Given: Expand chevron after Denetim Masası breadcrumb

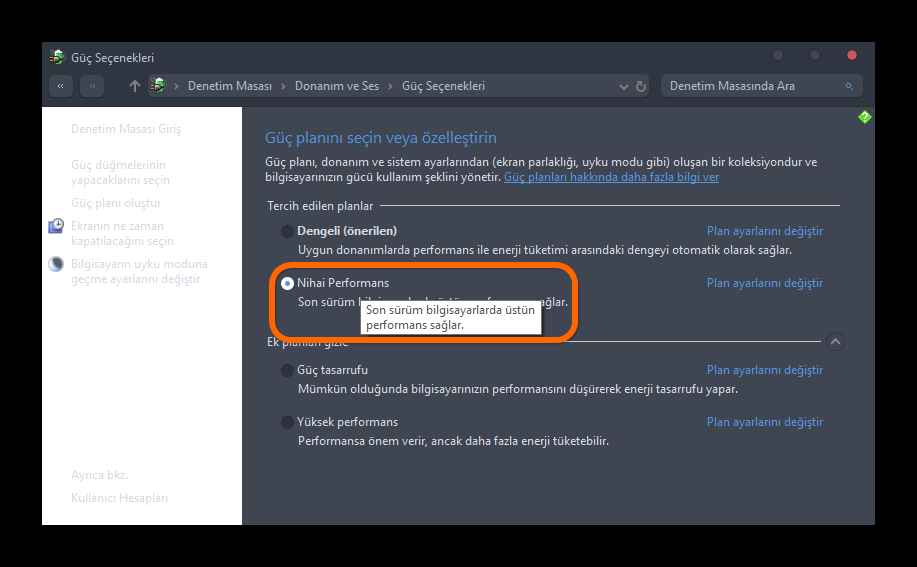Looking at the screenshot, I should tap(283, 87).
